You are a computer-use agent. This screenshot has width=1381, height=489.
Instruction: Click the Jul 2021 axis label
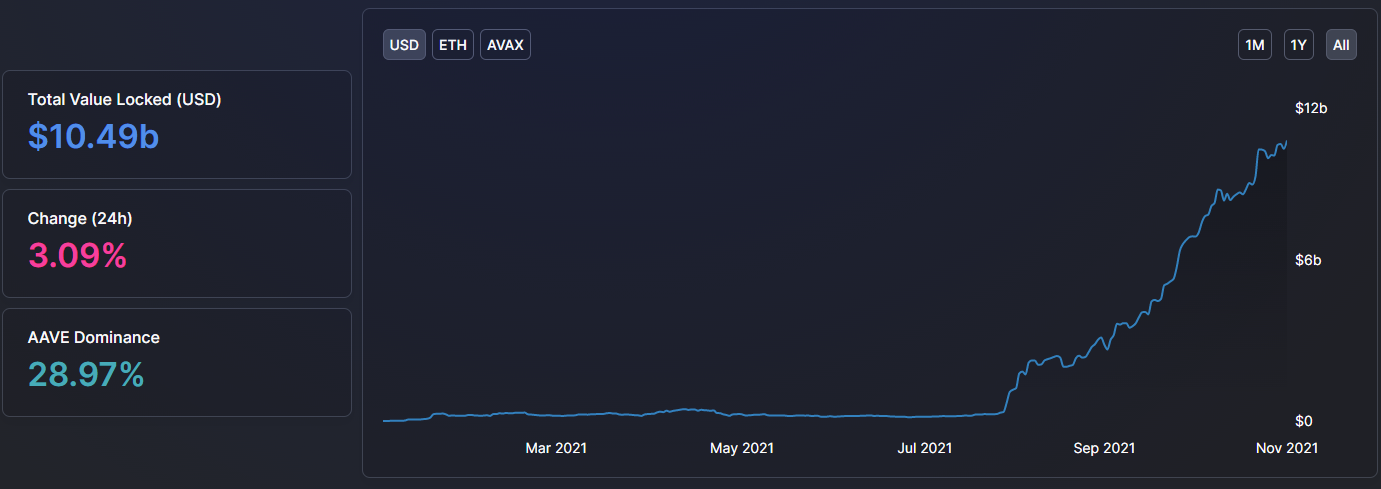(x=924, y=448)
